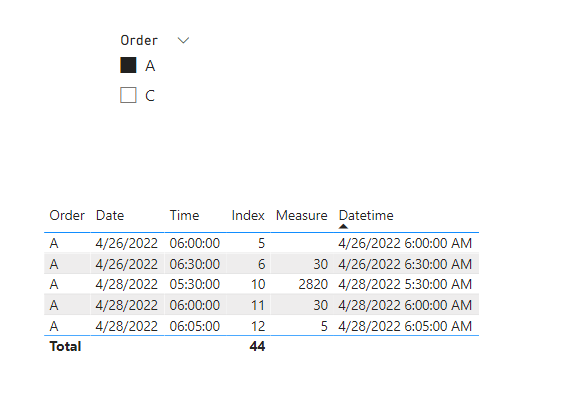The height and width of the screenshot is (404, 588).
Task: Click Index cell with value 5
Action: pyautogui.click(x=261, y=243)
